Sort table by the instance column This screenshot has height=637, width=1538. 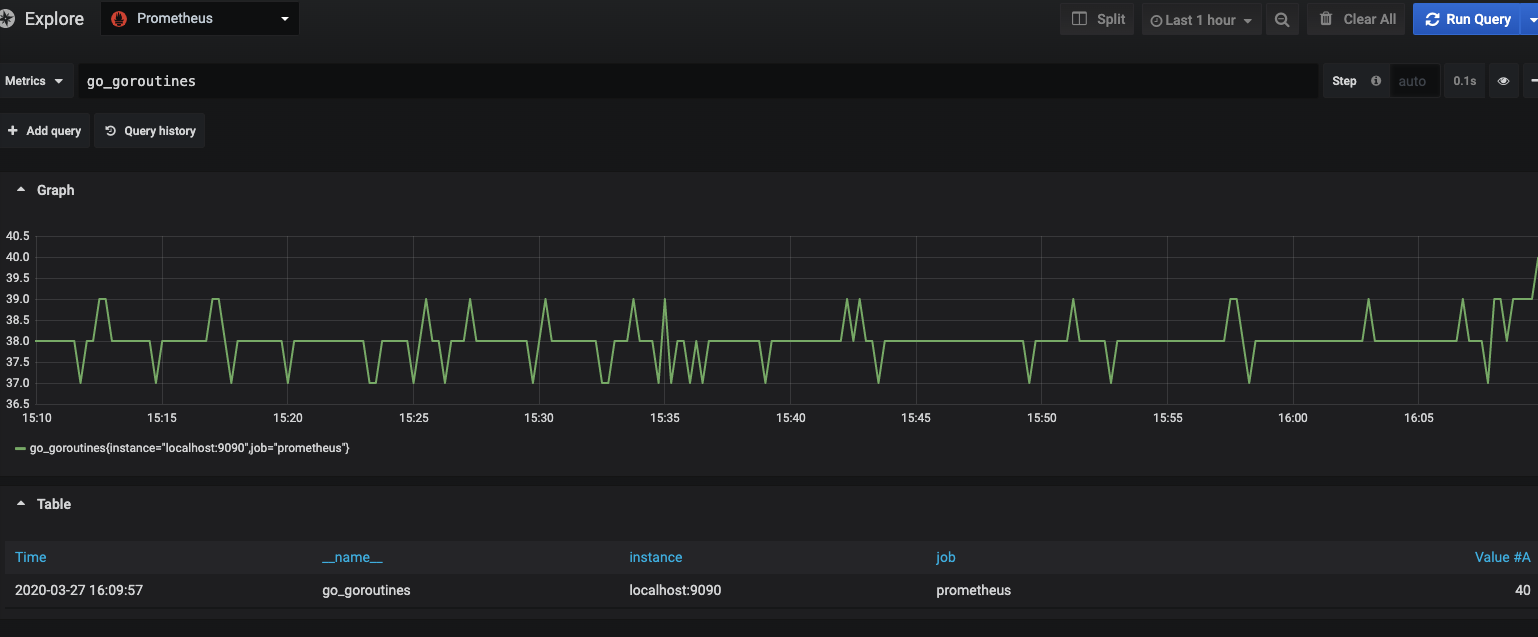(x=656, y=557)
